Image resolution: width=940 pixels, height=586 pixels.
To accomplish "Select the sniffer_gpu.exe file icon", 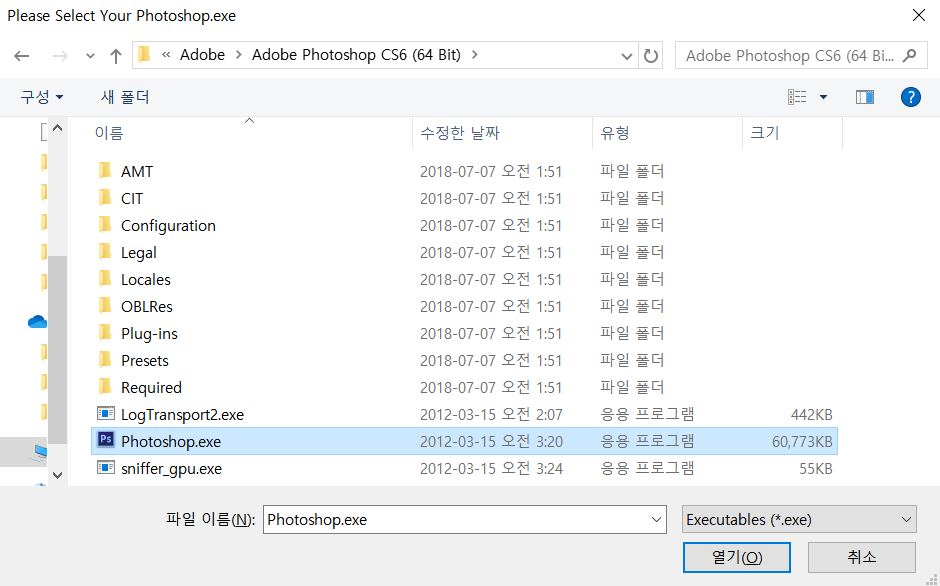I will pyautogui.click(x=106, y=468).
